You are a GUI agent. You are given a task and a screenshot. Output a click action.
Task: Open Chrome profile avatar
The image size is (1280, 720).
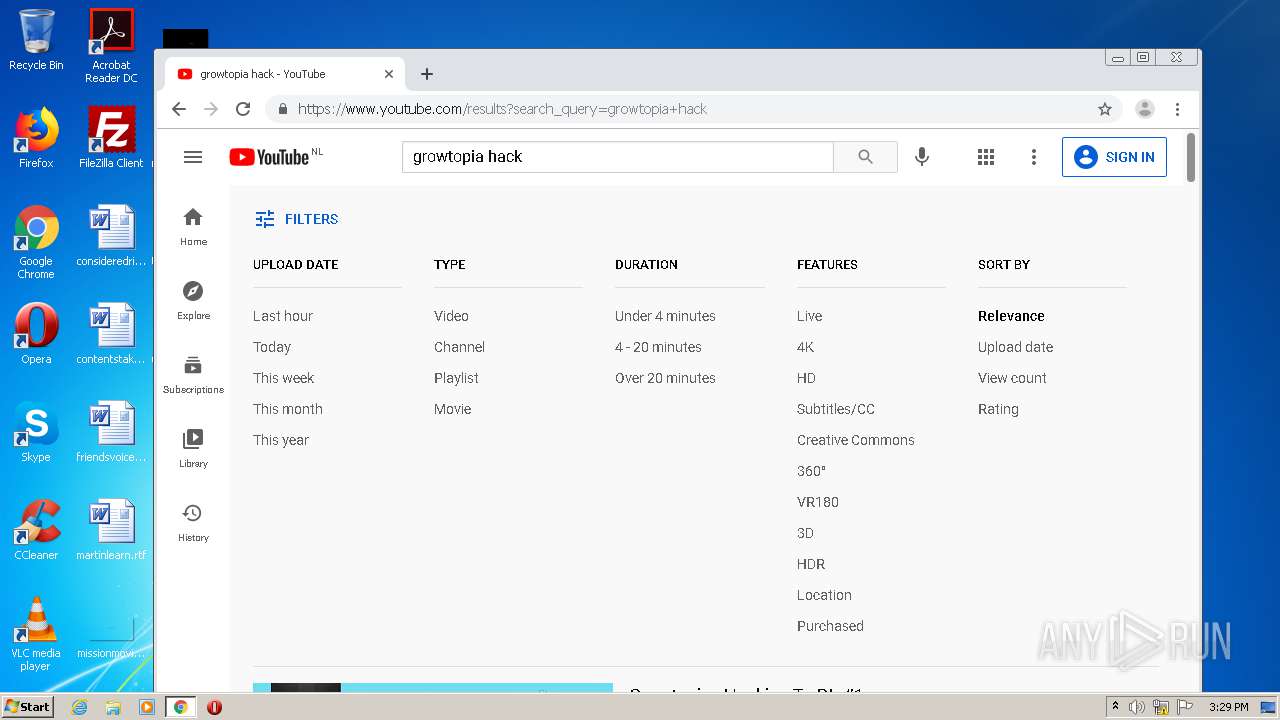(1145, 109)
